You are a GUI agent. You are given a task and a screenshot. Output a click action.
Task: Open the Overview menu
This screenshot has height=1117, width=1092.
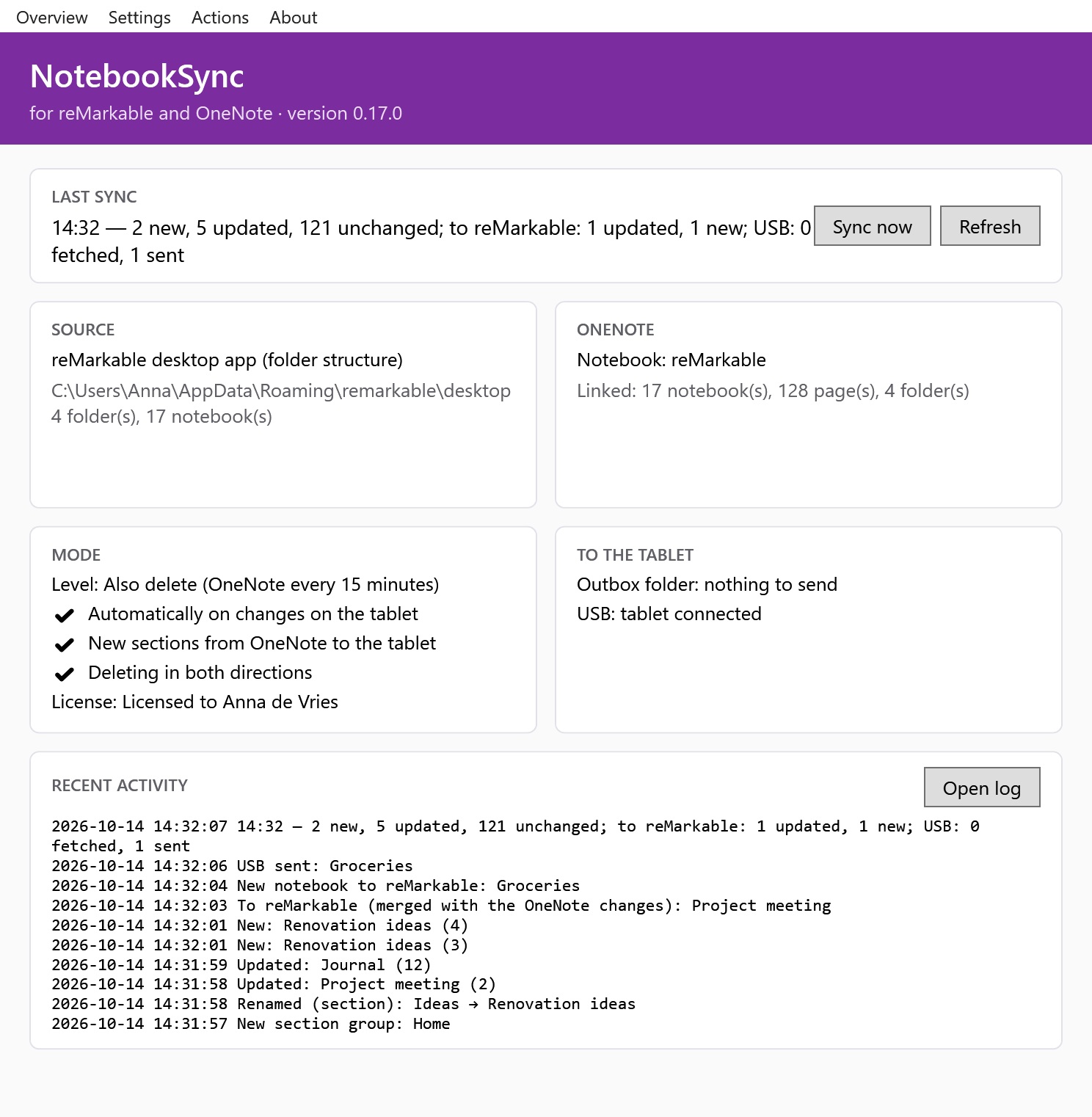point(52,17)
